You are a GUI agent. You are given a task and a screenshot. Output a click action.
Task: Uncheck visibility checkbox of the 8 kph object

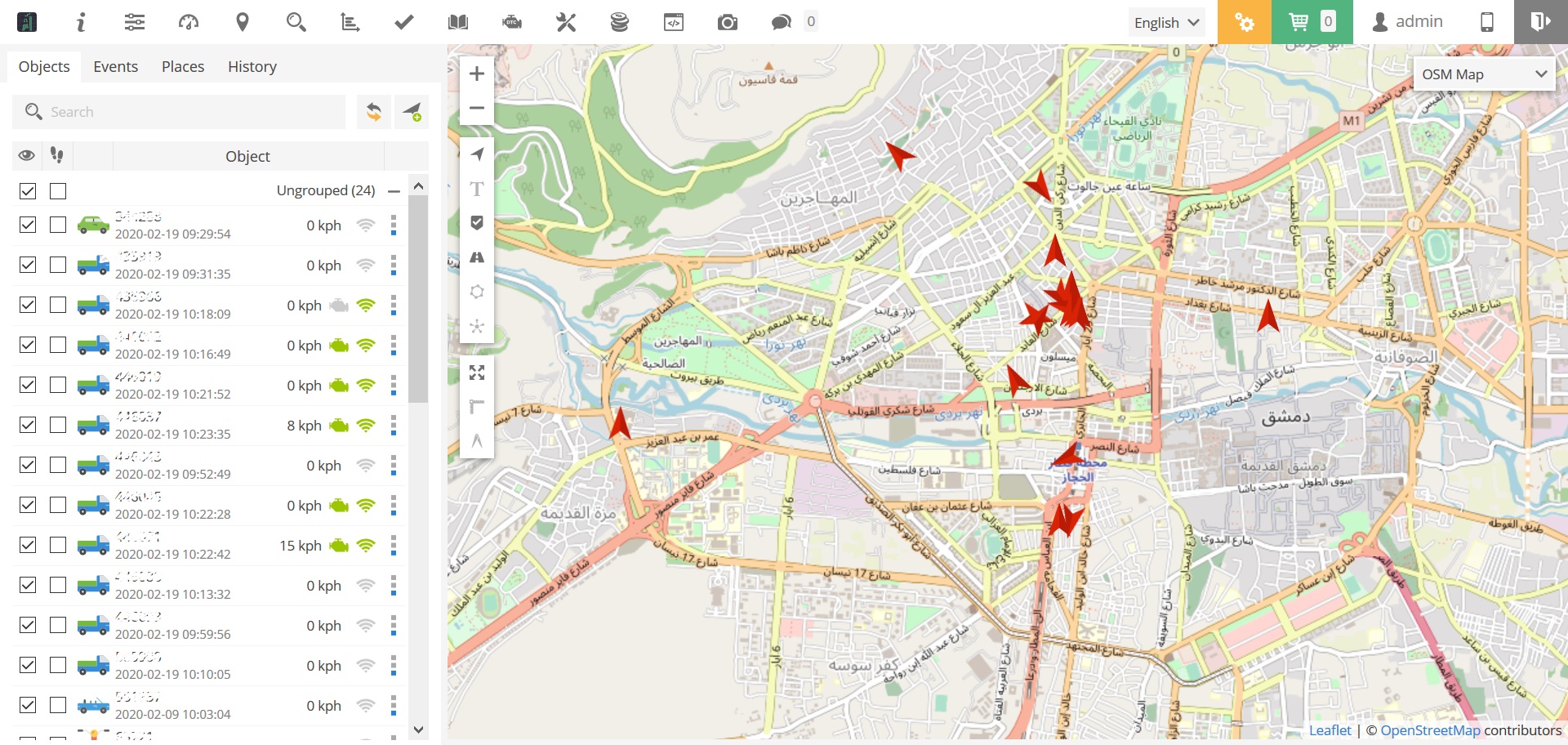pyautogui.click(x=28, y=425)
